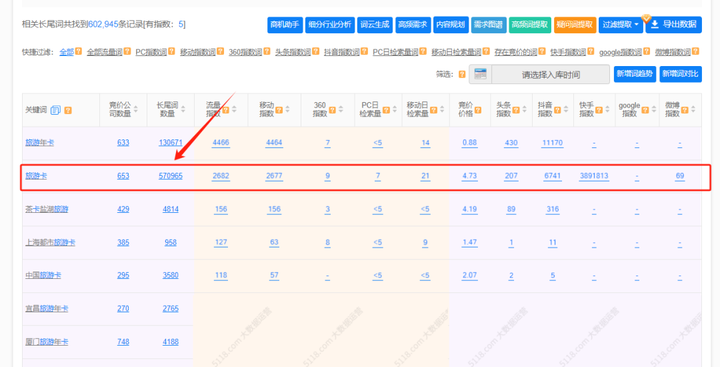The width and height of the screenshot is (720, 367).
Task: Open keyword link 厦门旅游年卡
Action: pyautogui.click(x=46, y=342)
